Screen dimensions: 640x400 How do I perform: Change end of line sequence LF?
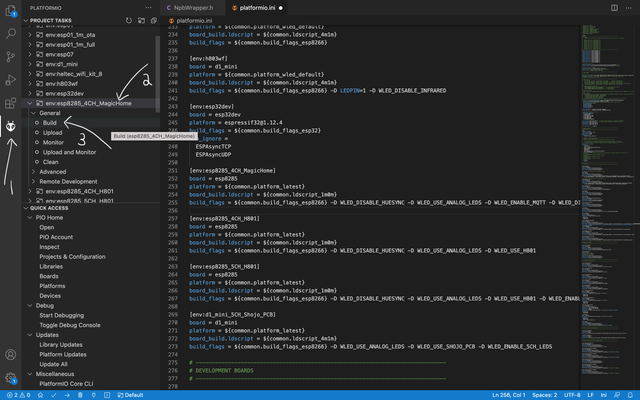point(590,395)
